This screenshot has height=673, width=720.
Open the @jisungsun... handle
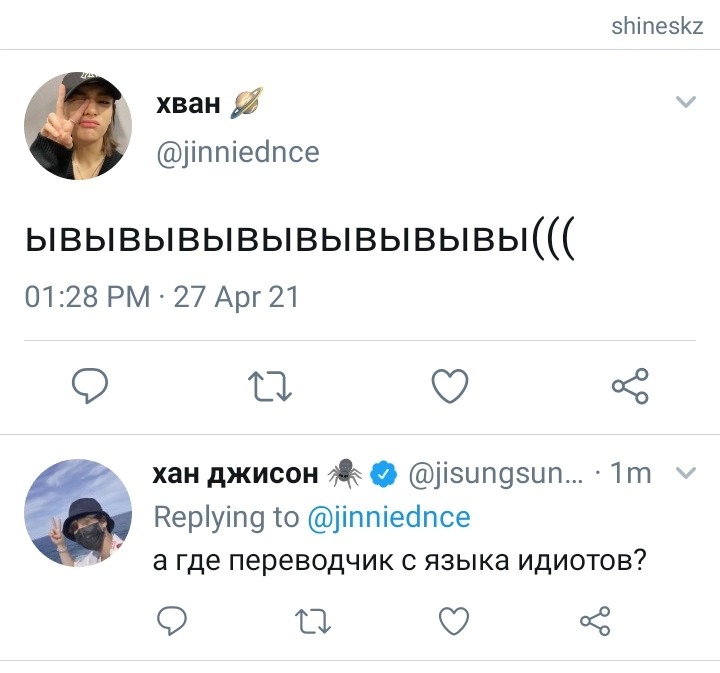click(496, 474)
